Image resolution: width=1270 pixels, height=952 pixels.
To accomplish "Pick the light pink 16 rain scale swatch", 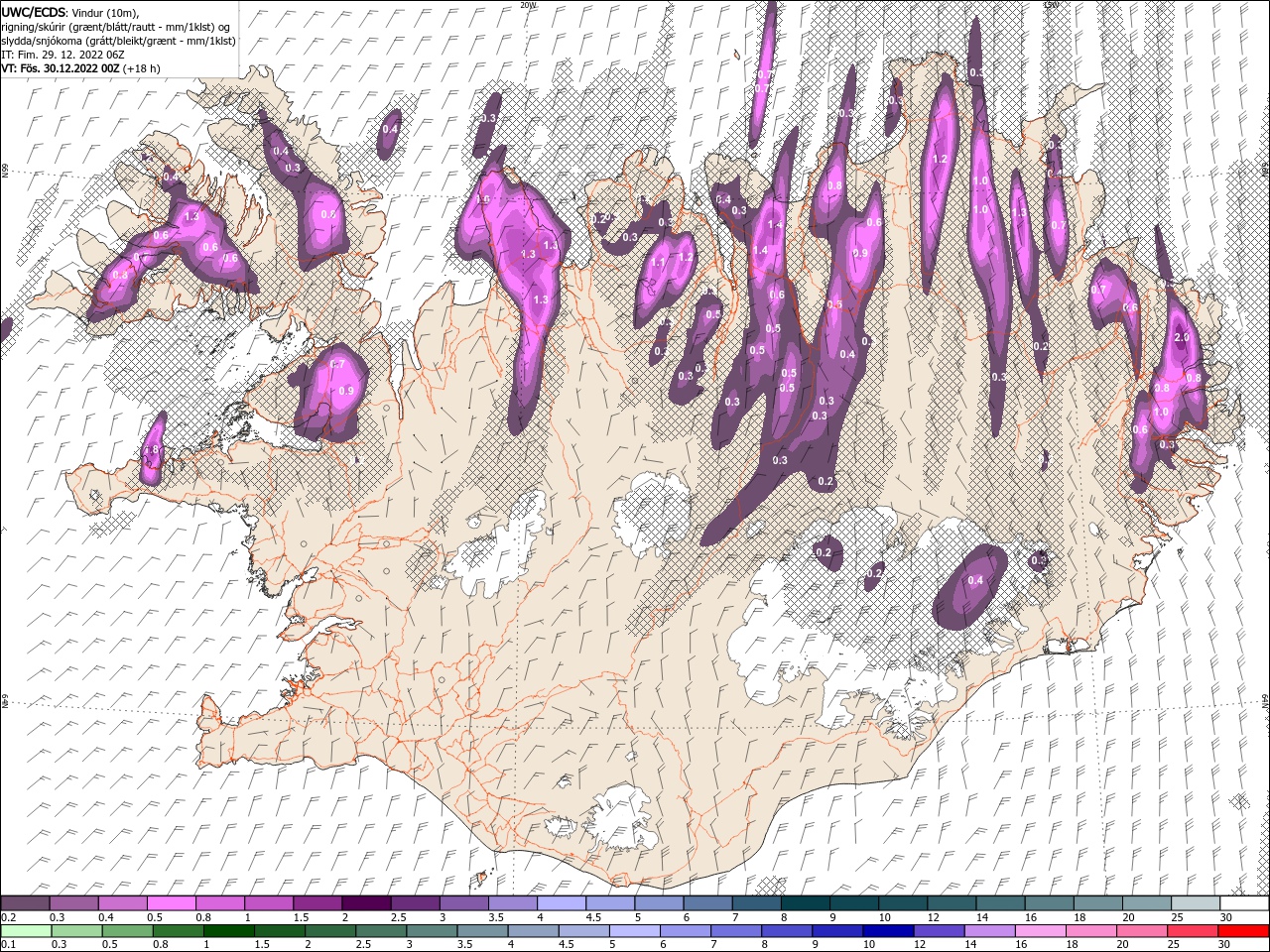I will point(1039,931).
